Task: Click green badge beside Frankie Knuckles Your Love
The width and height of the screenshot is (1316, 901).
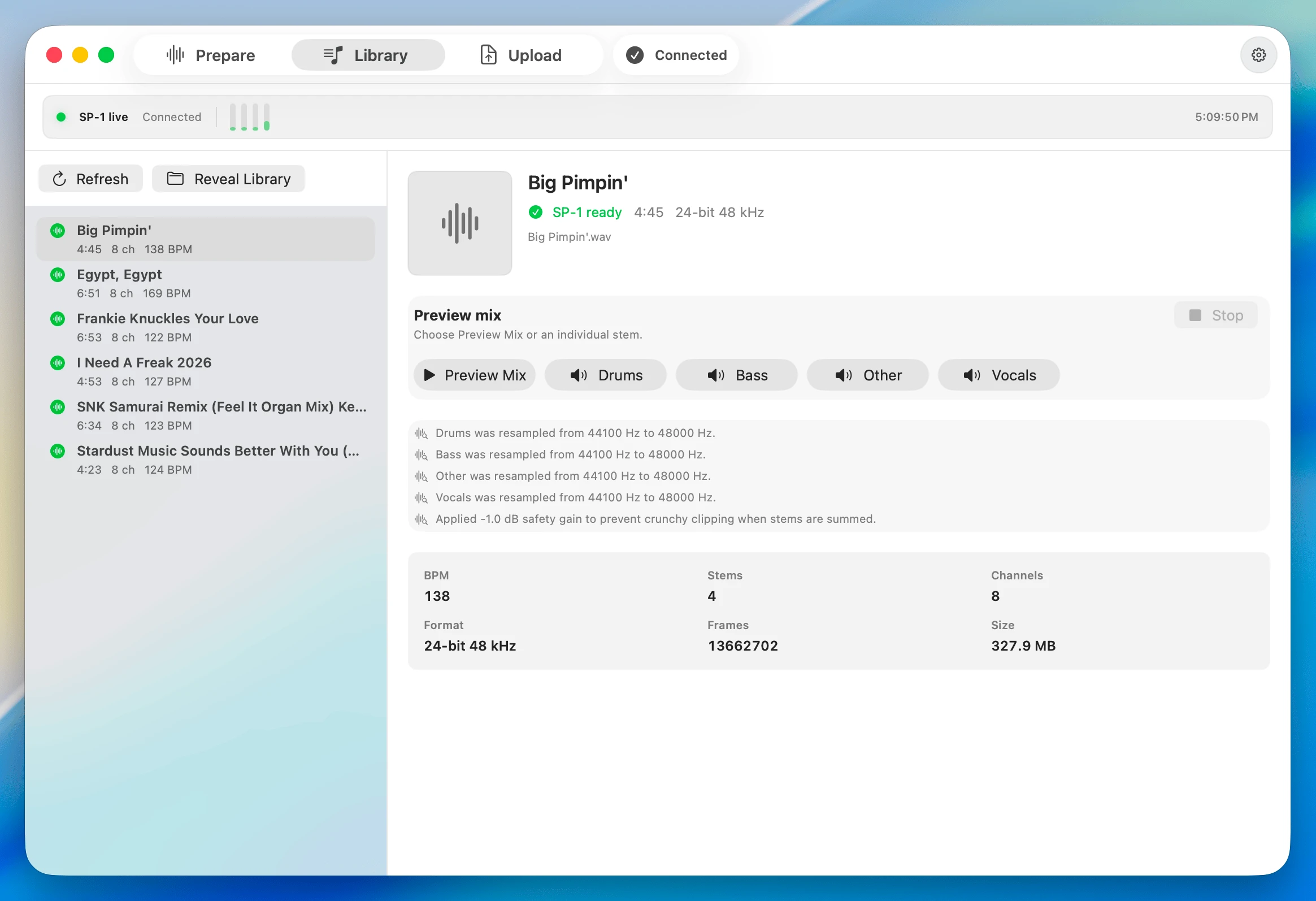Action: click(58, 319)
